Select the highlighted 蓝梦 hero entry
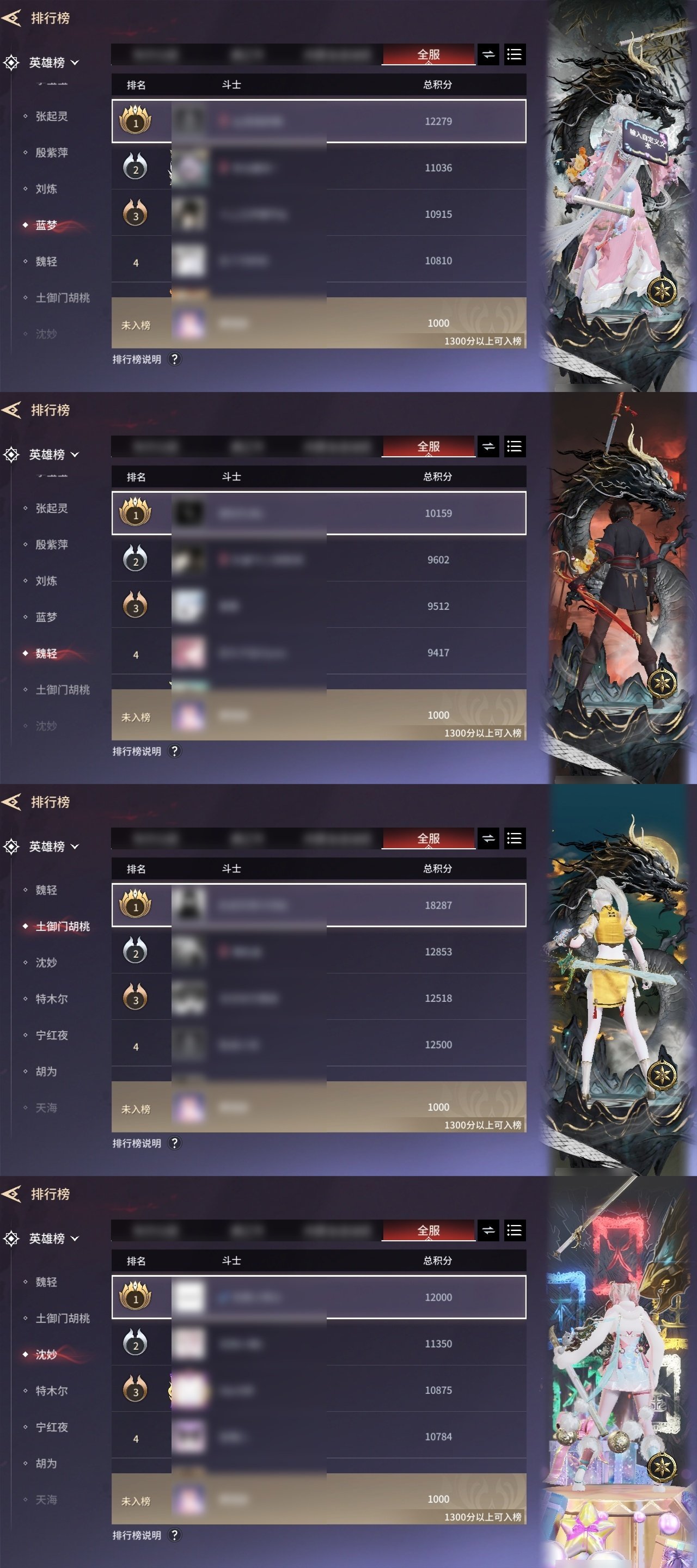This screenshot has height=1568, width=697. point(46,225)
